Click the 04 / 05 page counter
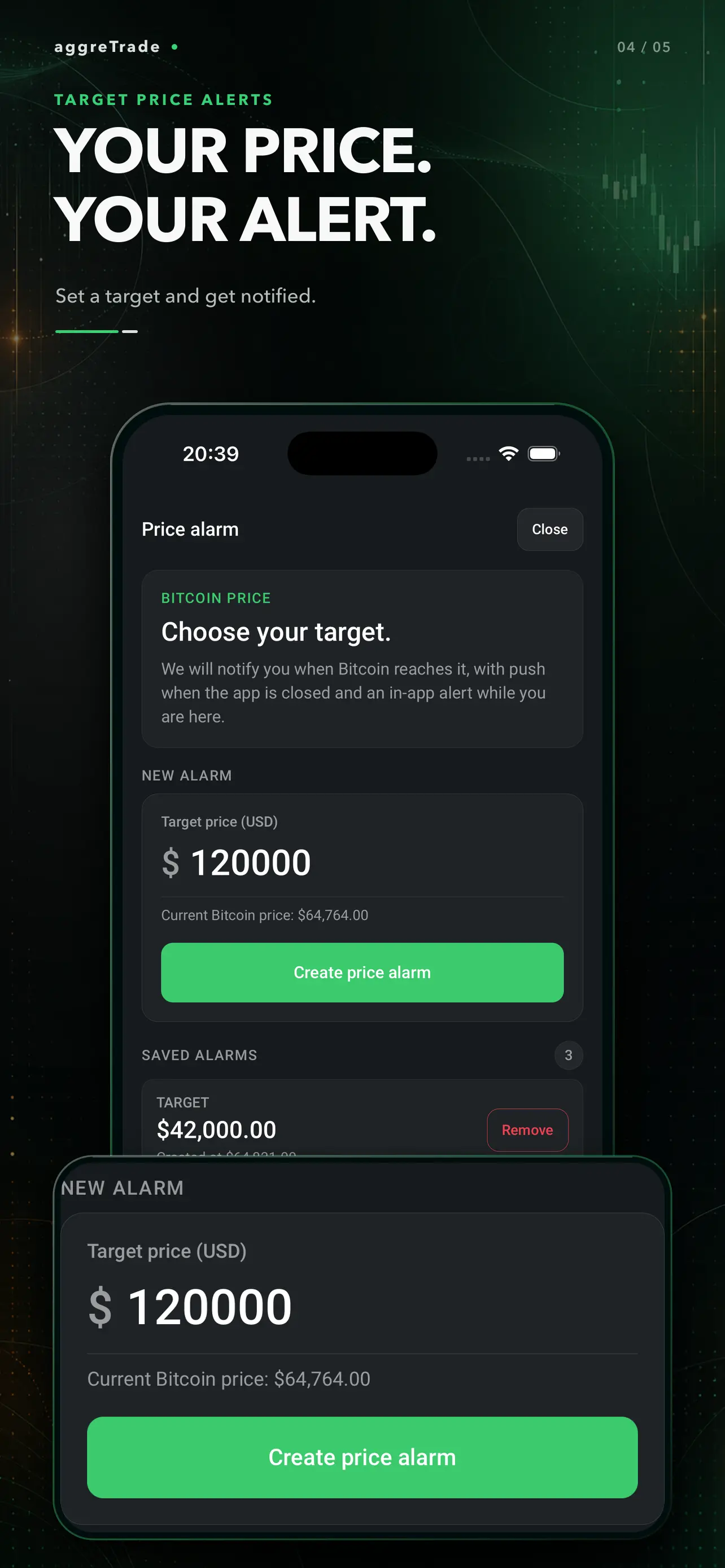725x1568 pixels. [644, 47]
